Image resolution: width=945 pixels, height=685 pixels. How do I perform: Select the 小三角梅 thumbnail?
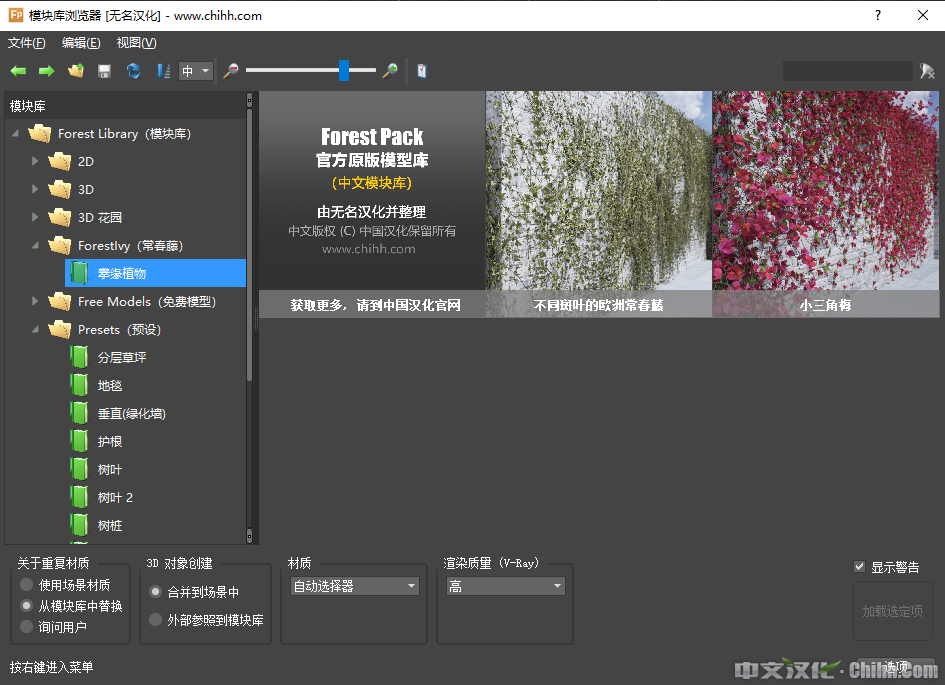click(825, 204)
